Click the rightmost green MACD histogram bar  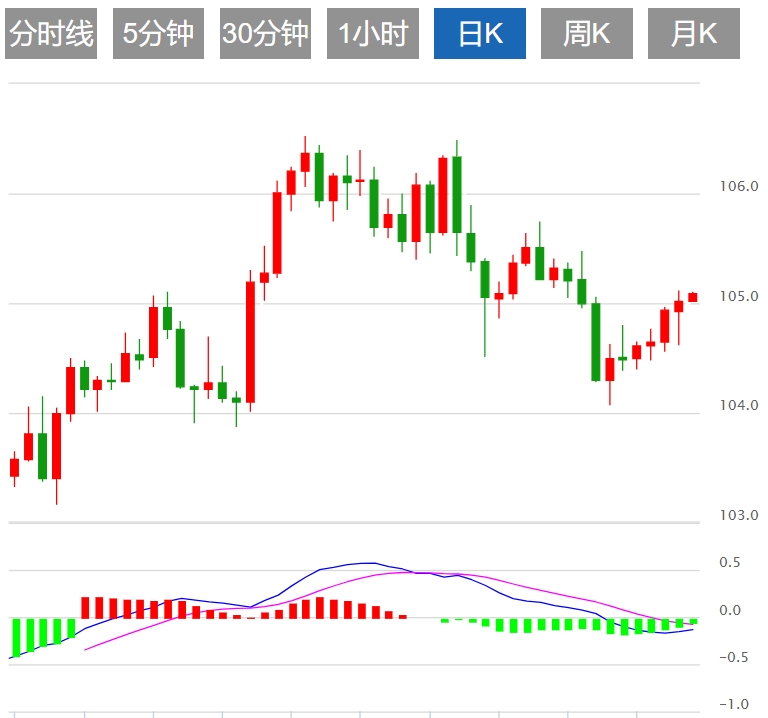point(693,622)
